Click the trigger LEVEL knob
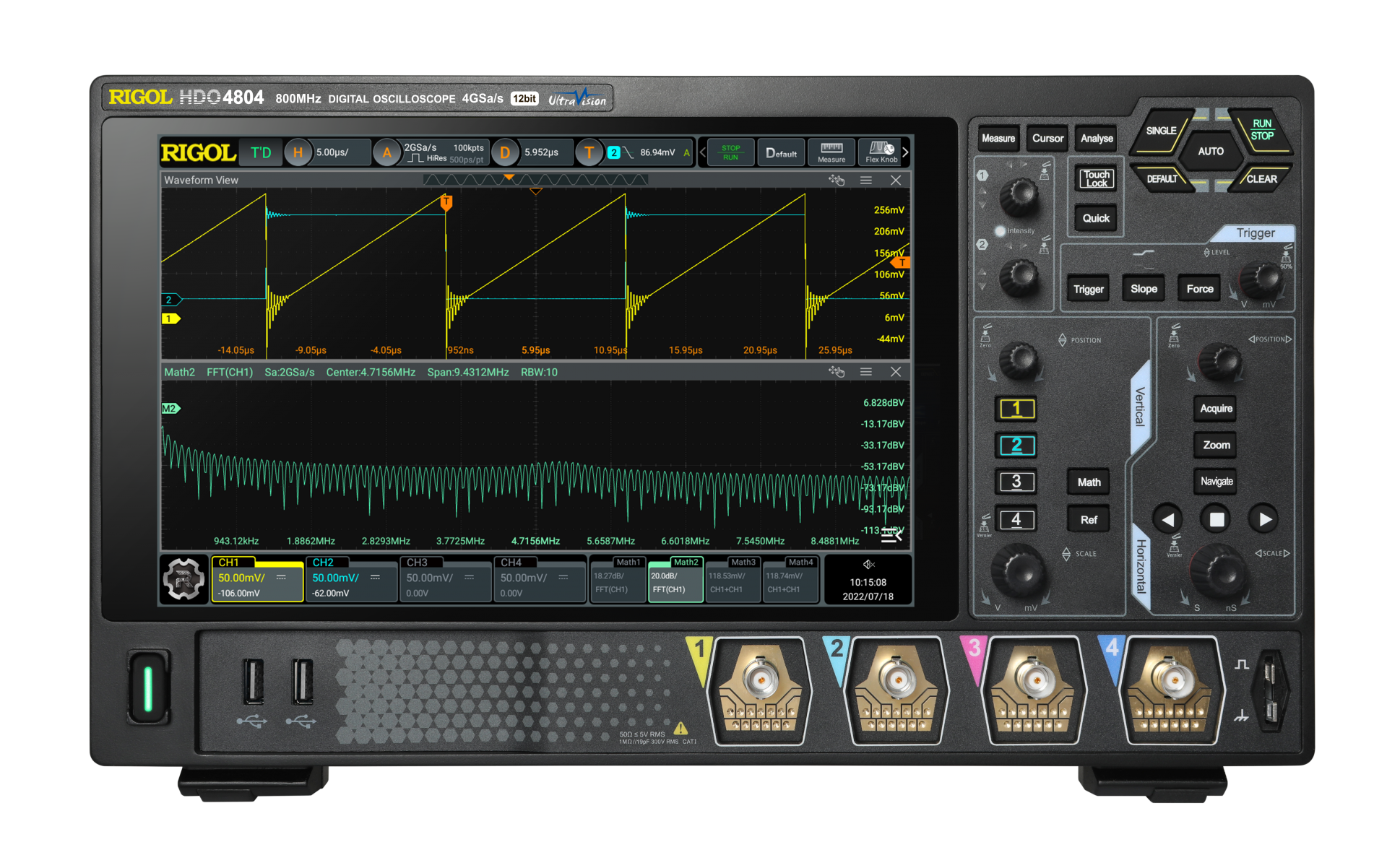Image resolution: width=1387 pixels, height=868 pixels. [1263, 279]
